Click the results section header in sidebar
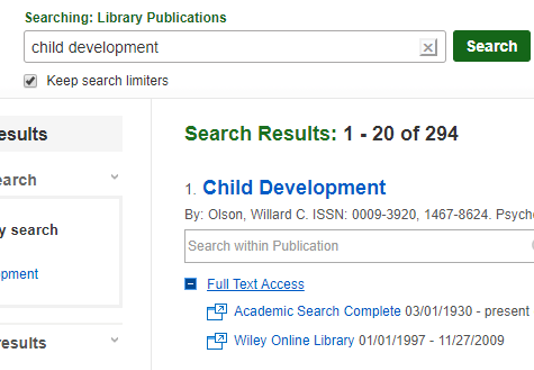The width and height of the screenshot is (534, 370). point(23,343)
